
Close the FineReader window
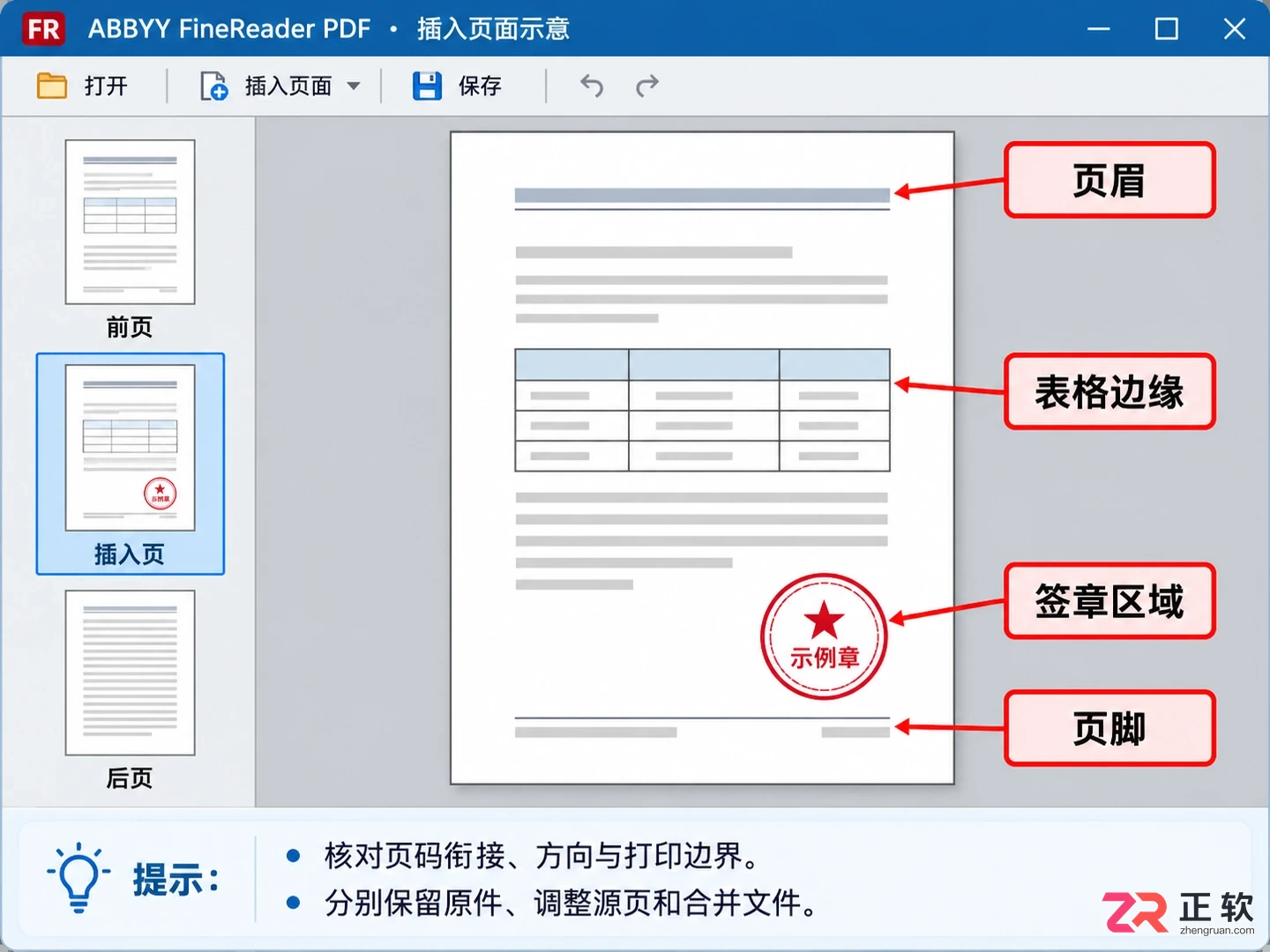(1235, 29)
